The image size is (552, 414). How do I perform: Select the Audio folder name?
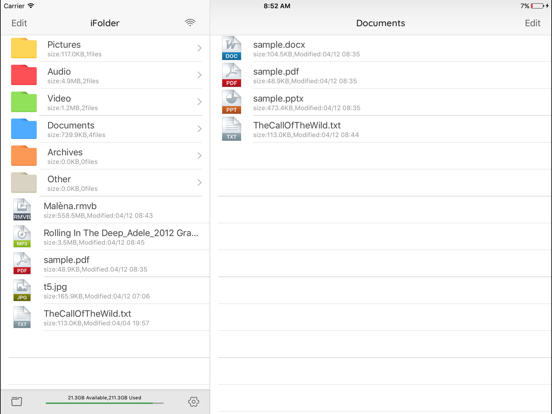(59, 71)
